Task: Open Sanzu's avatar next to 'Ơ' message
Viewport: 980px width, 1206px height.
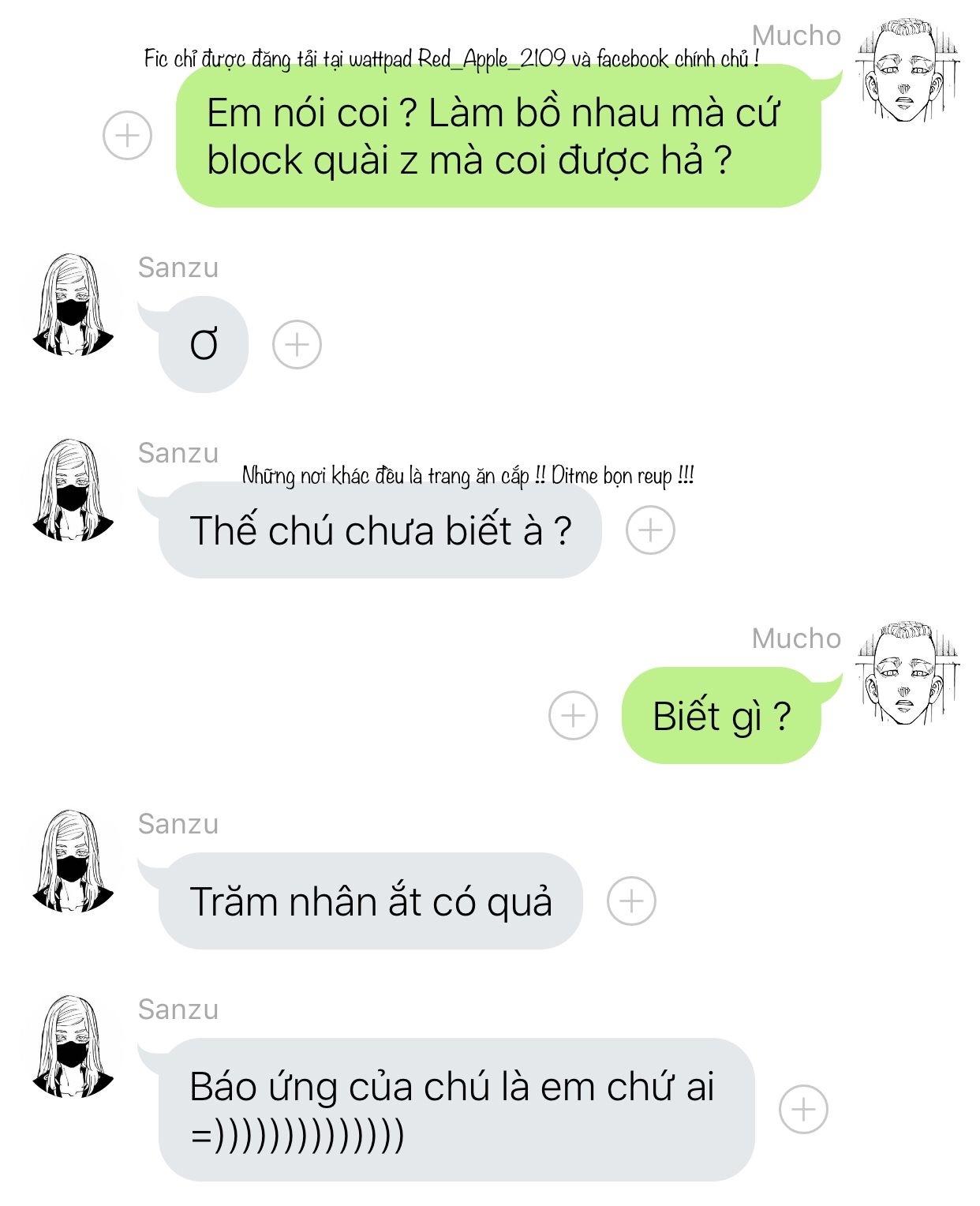Action: pyautogui.click(x=73, y=305)
